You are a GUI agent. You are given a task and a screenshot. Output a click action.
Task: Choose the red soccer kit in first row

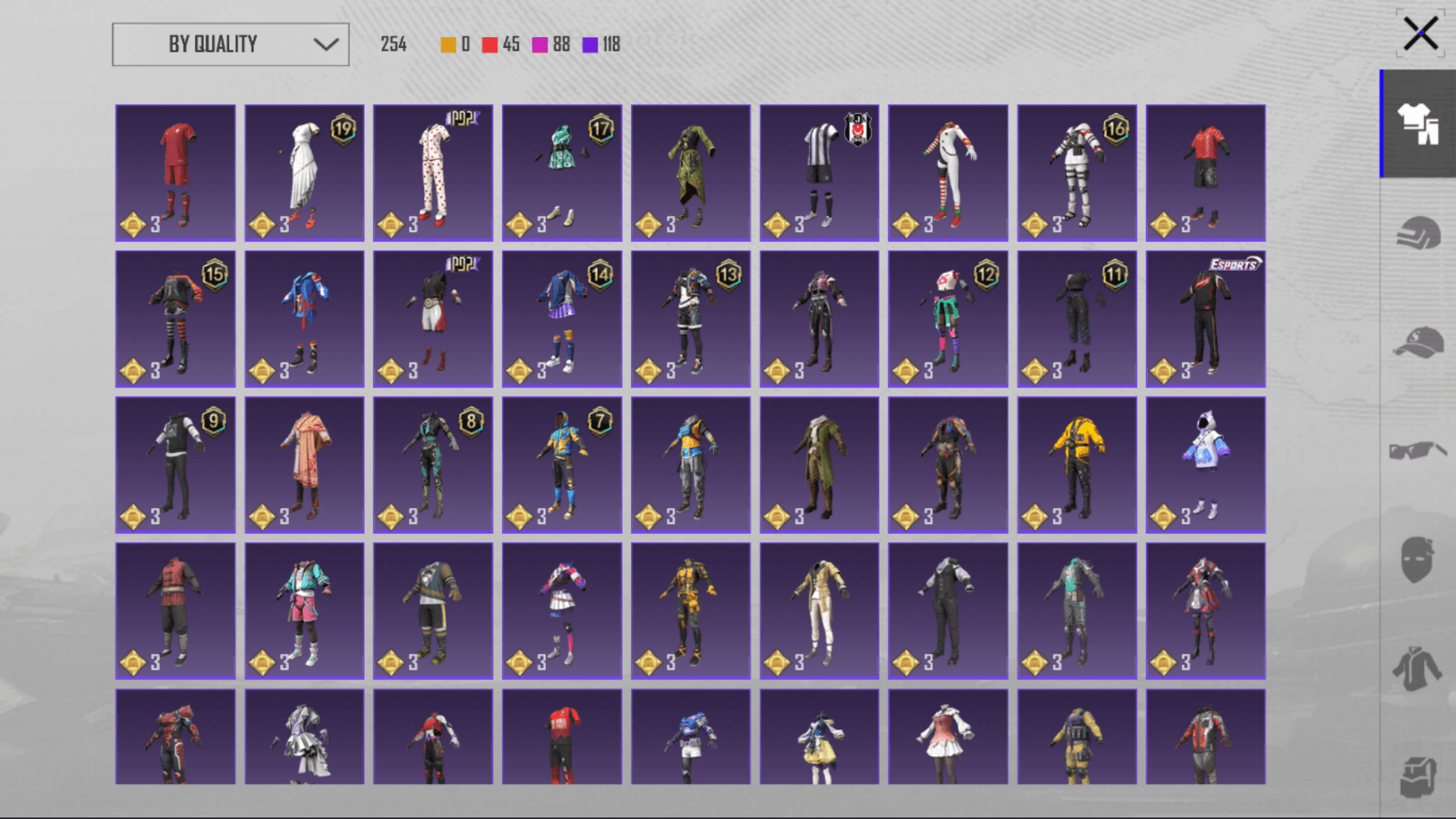(175, 173)
